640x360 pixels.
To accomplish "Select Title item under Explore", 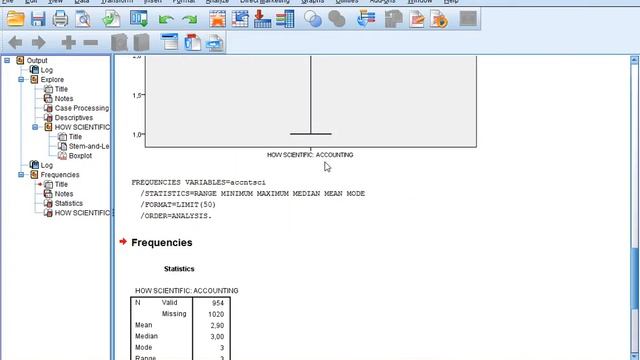I will pos(61,89).
